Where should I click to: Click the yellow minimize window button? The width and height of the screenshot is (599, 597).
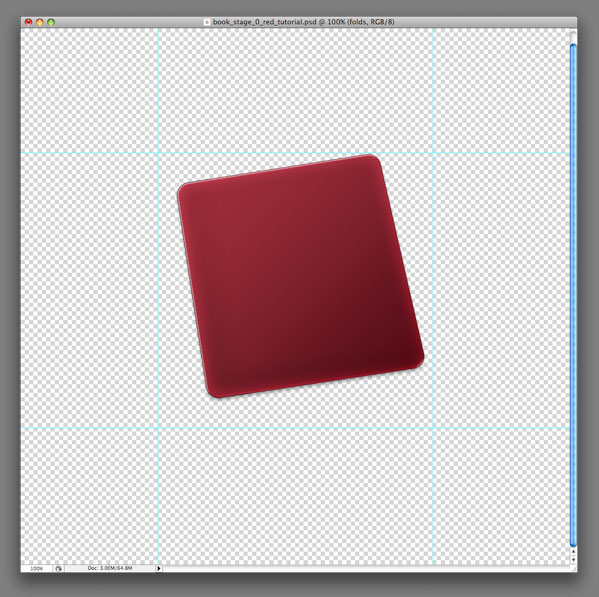40,22
